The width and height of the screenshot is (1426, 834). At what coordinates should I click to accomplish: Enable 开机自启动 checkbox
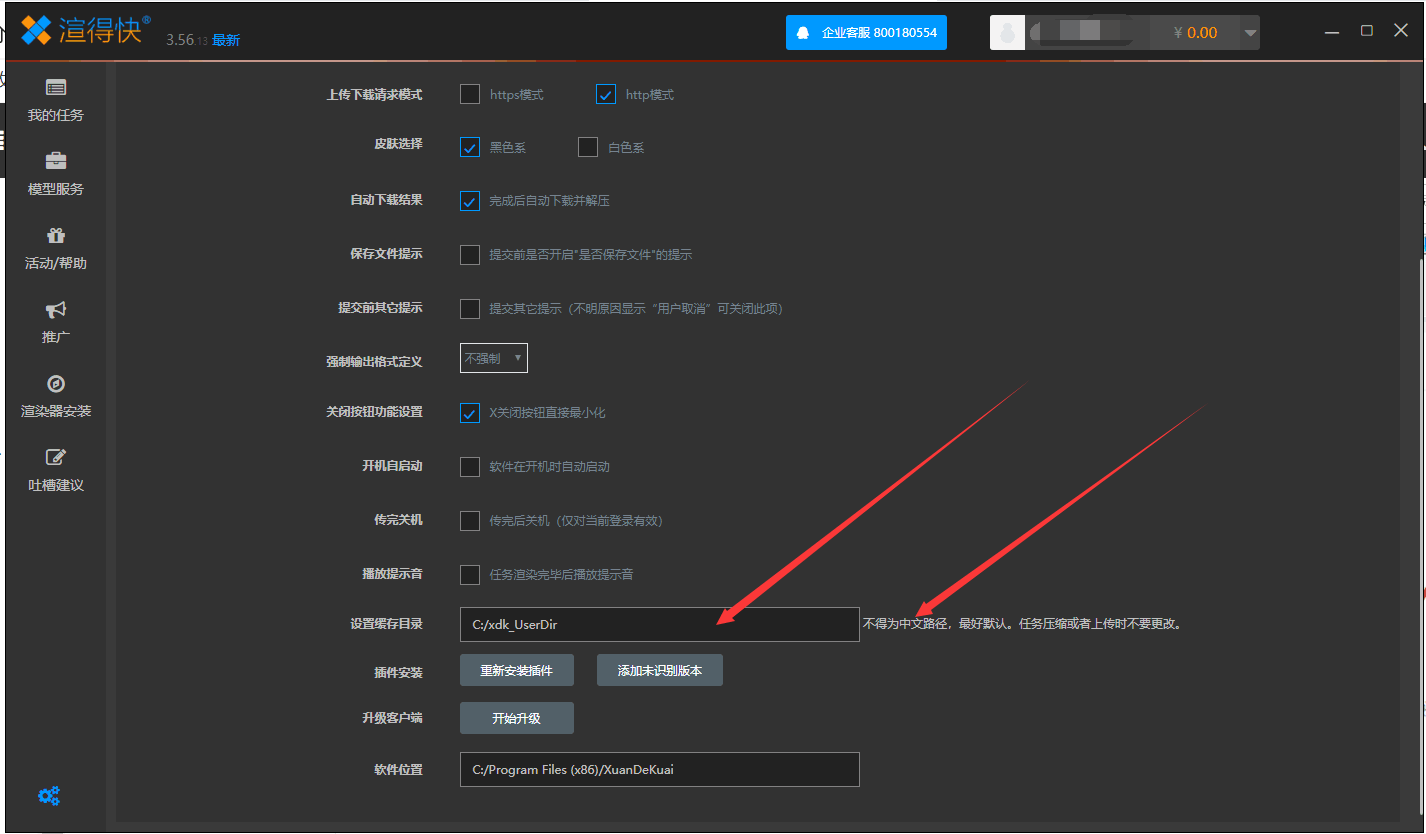point(470,467)
